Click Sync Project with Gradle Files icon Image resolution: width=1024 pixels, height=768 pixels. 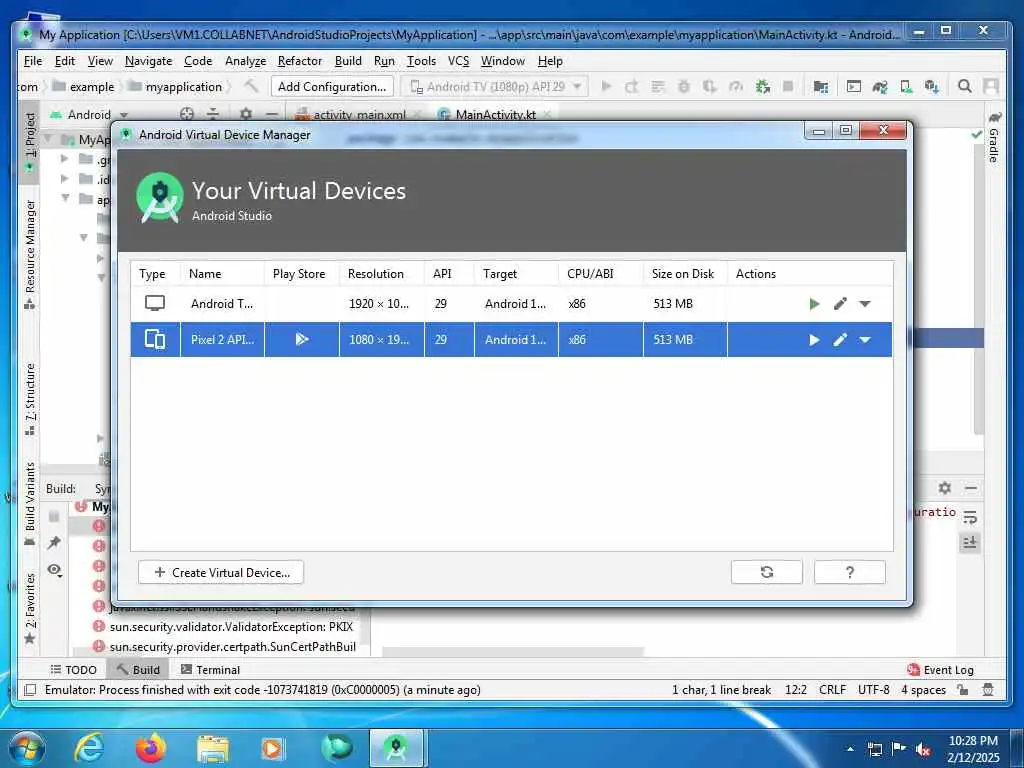880,86
